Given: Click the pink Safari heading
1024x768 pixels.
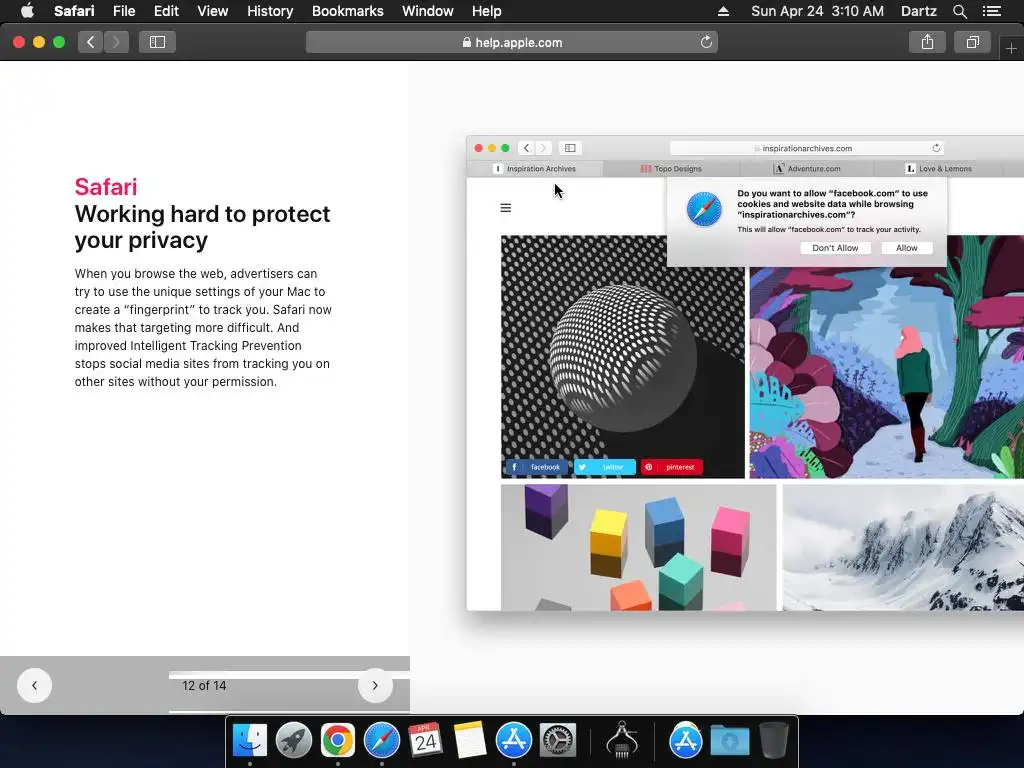Looking at the screenshot, I should (x=106, y=187).
